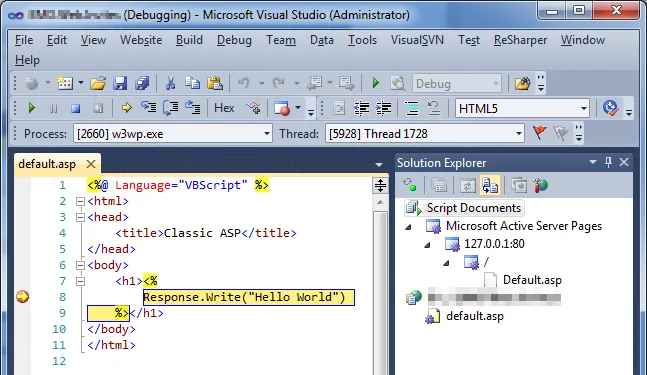Click the current statement arrow in line 8 margin
Image resolution: width=647 pixels, height=375 pixels.
(x=22, y=297)
